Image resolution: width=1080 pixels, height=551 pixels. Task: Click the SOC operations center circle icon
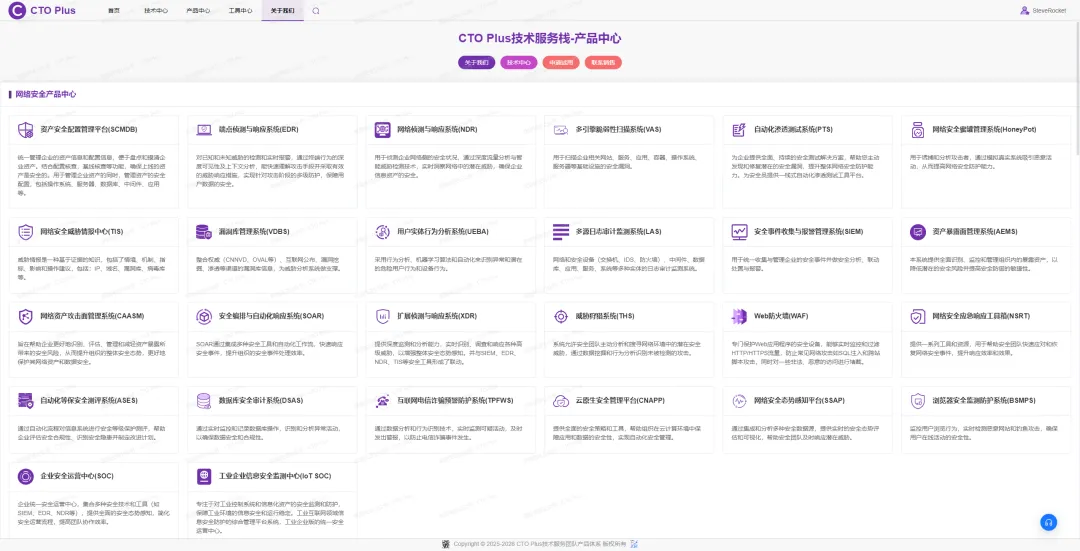tap(25, 477)
